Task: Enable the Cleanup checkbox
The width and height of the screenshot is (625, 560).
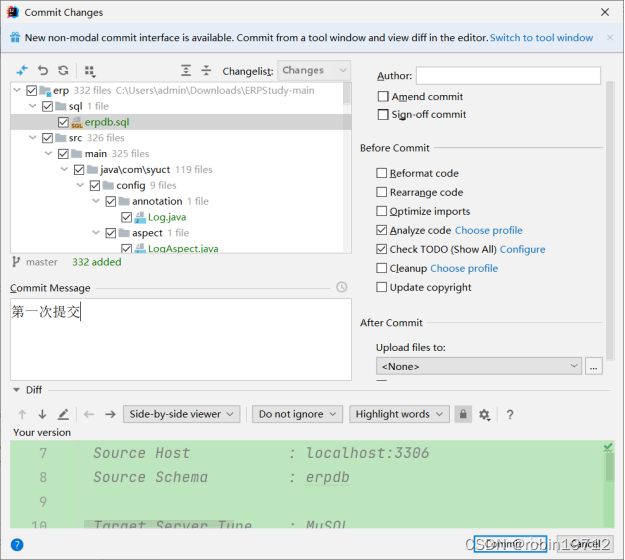Action: (381, 268)
